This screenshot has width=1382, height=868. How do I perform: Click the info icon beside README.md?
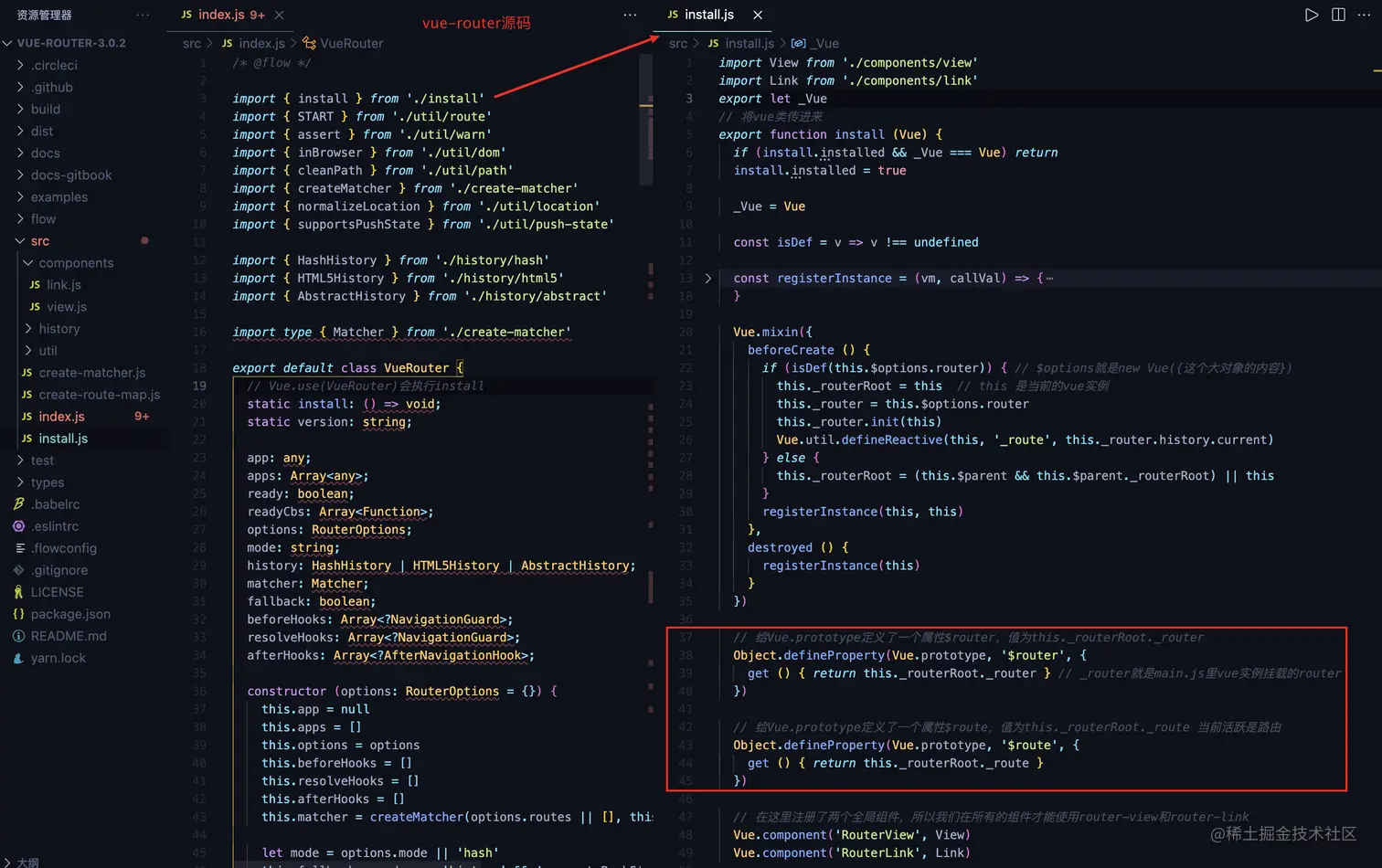click(18, 636)
